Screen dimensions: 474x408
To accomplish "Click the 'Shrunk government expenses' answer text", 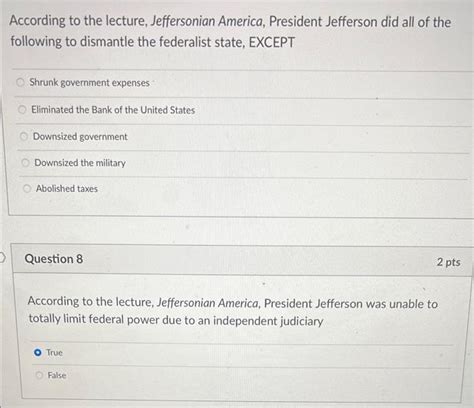I will pyautogui.click(x=89, y=82).
